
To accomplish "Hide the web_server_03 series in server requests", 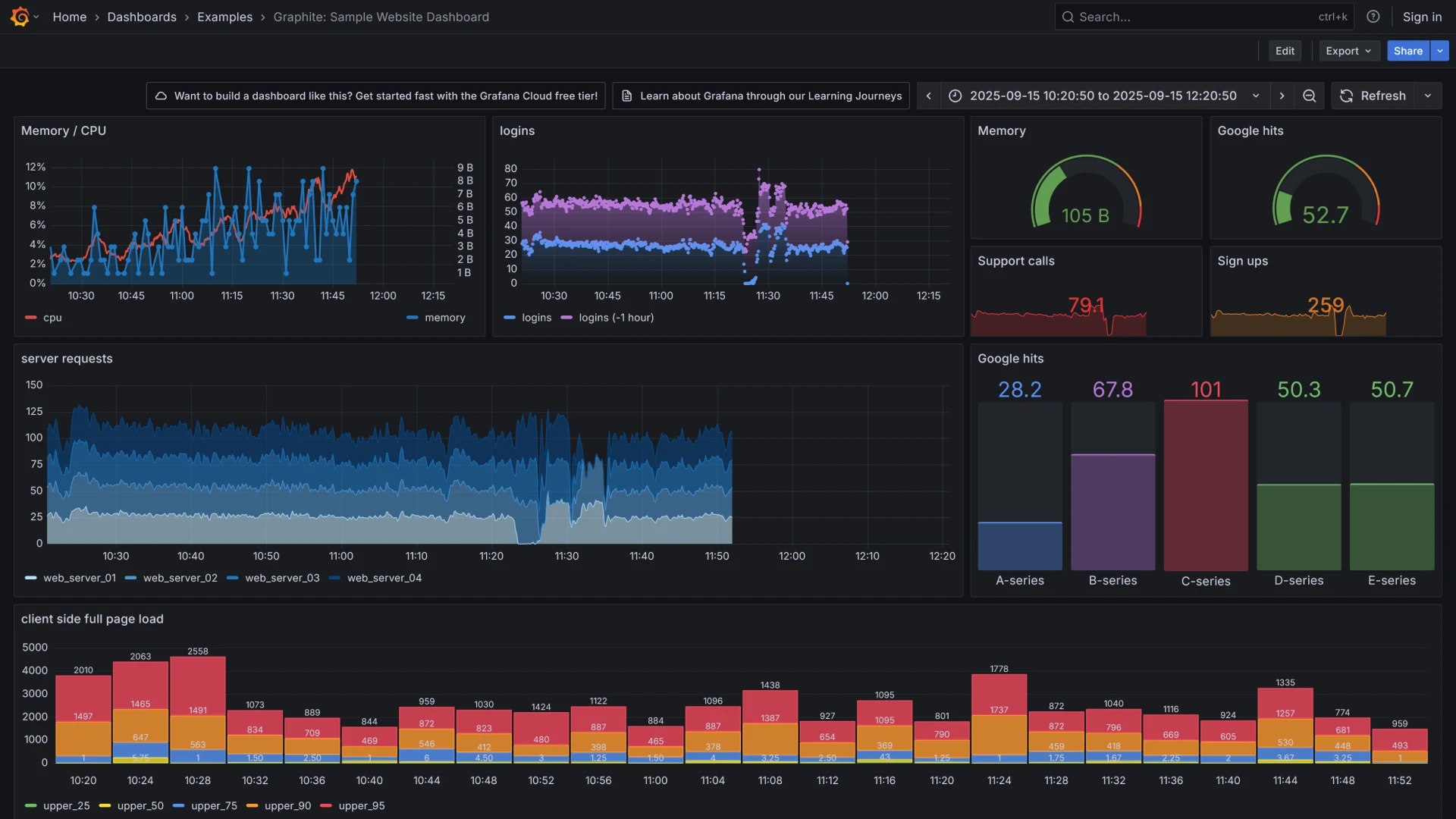I will [x=281, y=578].
